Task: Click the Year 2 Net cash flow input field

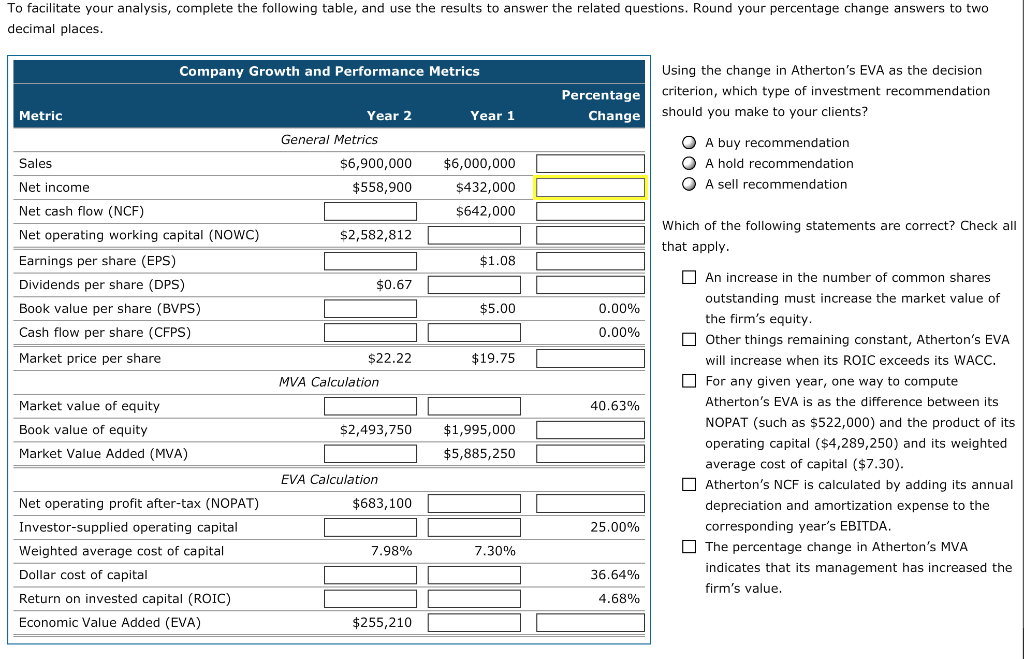Action: tap(370, 211)
